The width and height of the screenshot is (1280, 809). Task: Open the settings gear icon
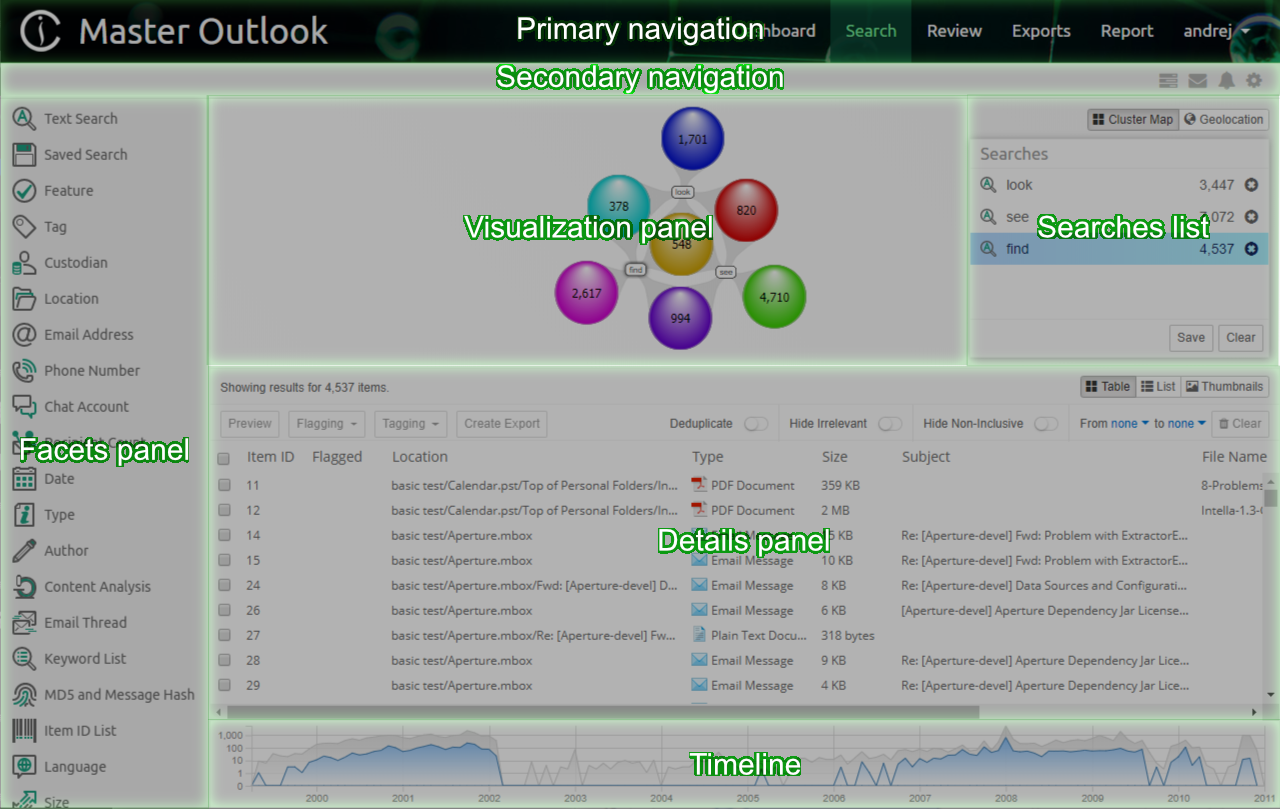tap(1254, 80)
